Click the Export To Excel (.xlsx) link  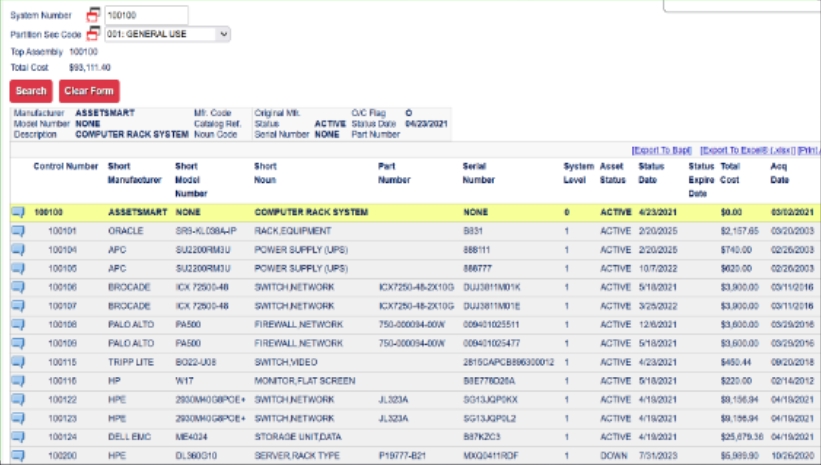pos(748,150)
